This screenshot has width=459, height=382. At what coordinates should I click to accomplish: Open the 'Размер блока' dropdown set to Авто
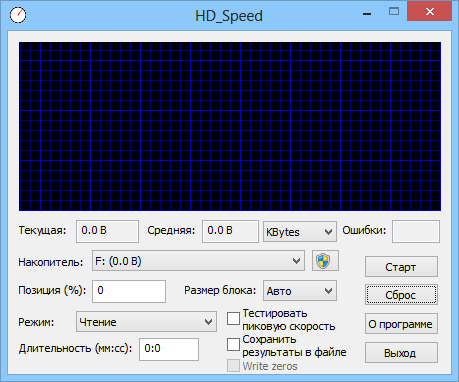pos(300,291)
